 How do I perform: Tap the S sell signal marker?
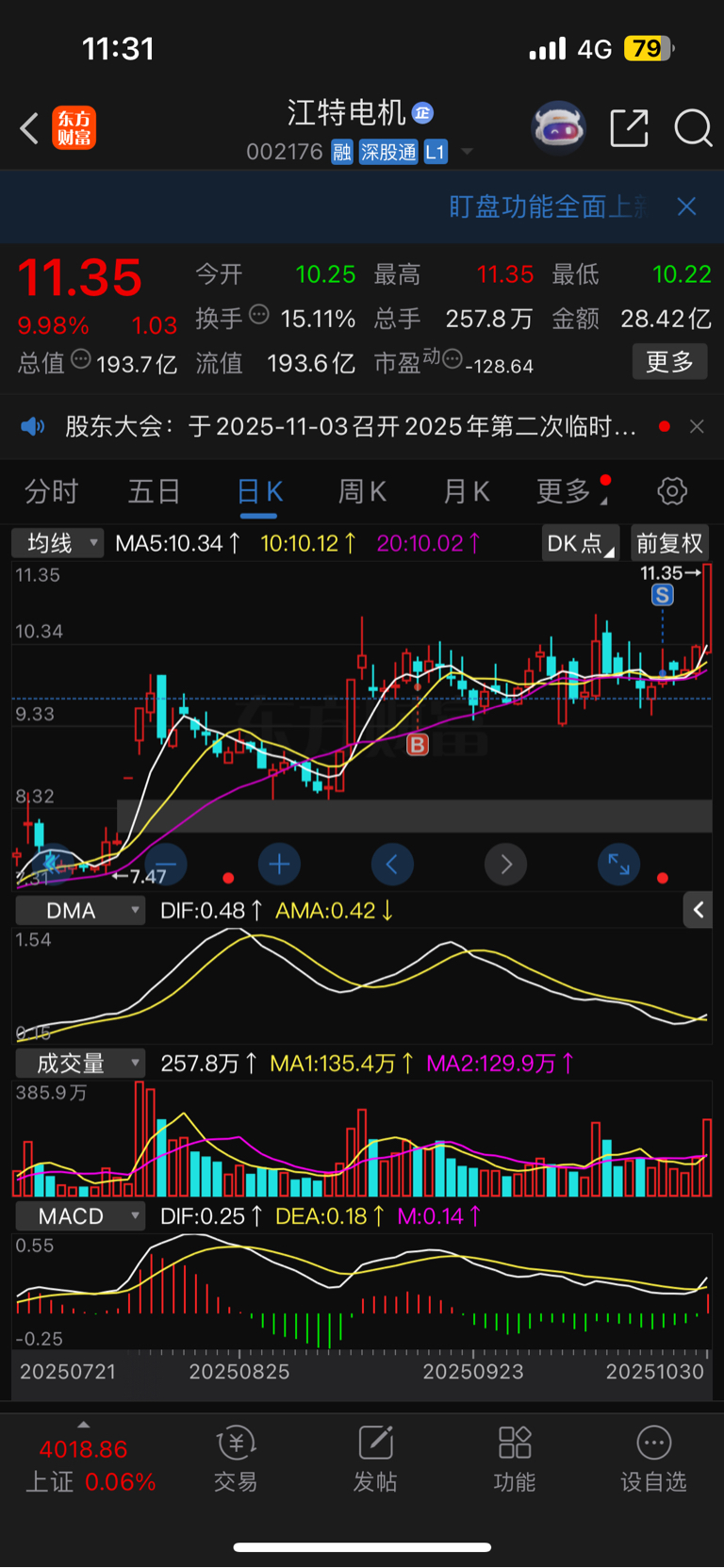pyautogui.click(x=663, y=595)
